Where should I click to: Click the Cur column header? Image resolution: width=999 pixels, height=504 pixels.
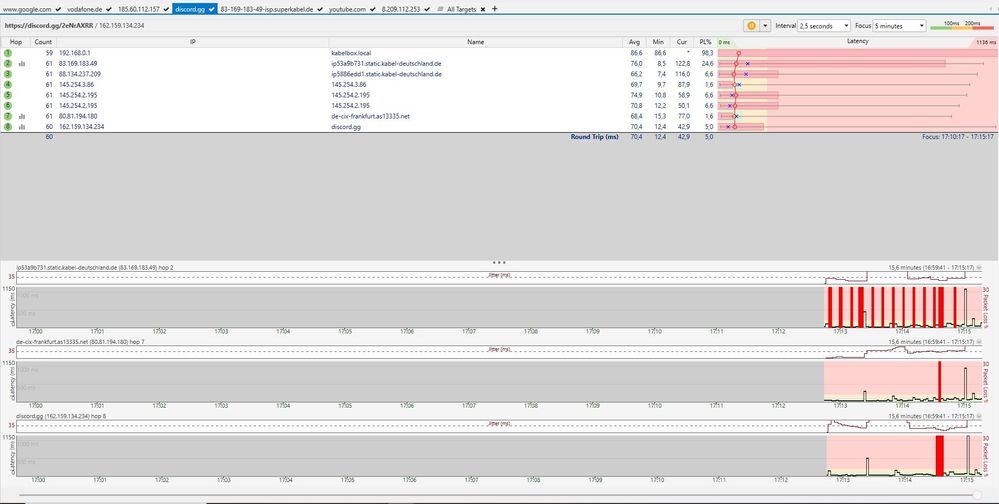coord(682,42)
